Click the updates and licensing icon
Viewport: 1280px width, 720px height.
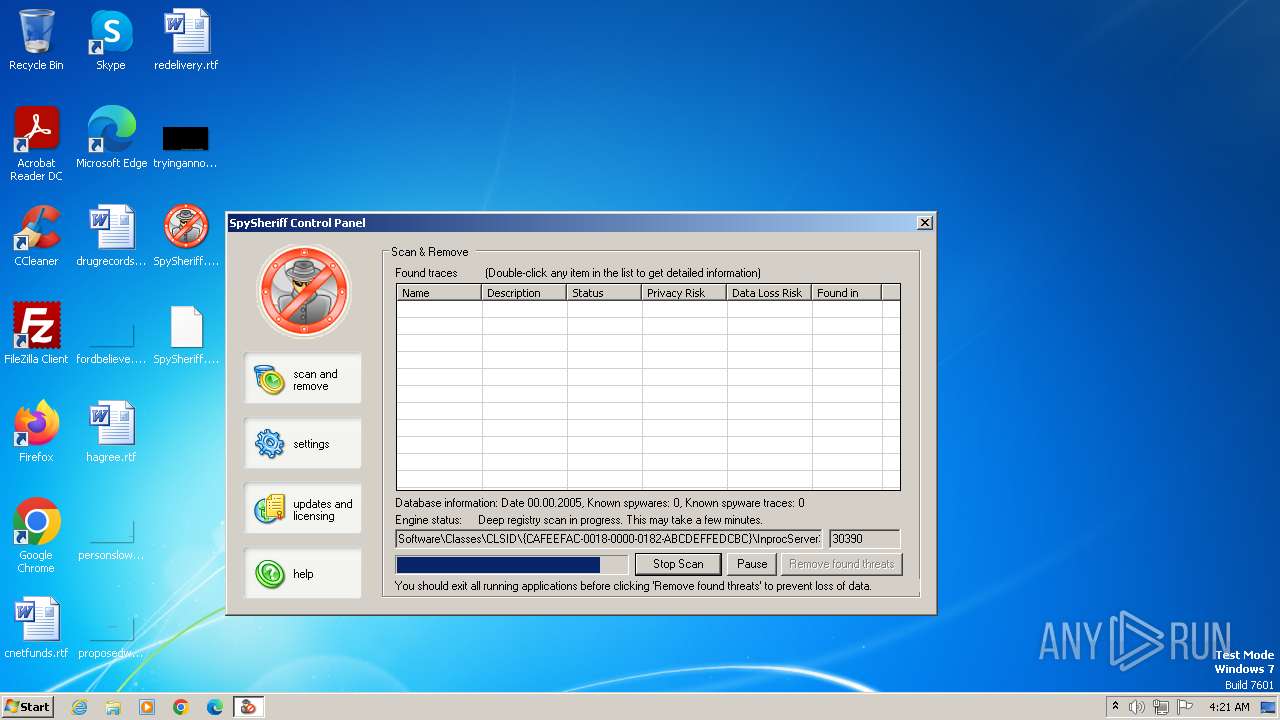pyautogui.click(x=270, y=509)
